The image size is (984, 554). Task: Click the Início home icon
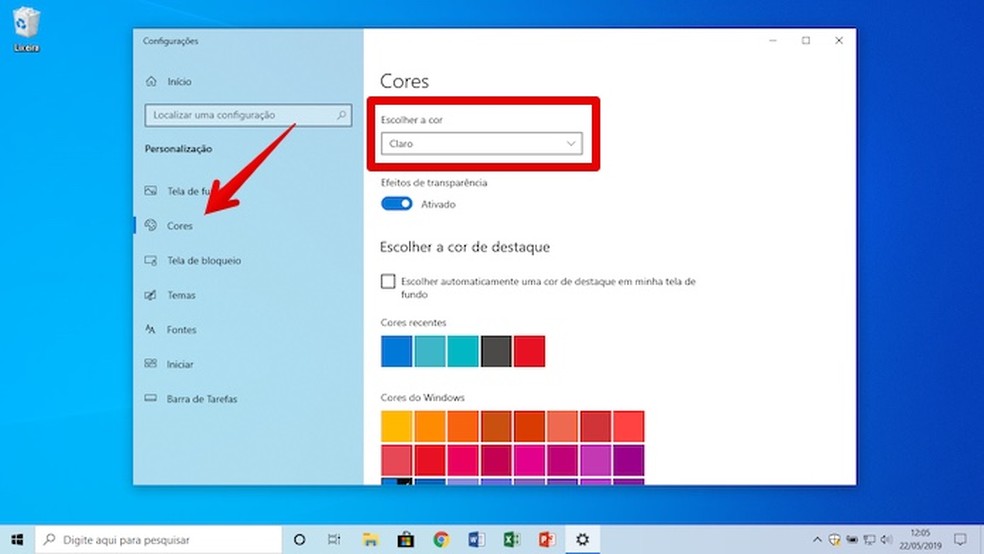pyautogui.click(x=151, y=82)
